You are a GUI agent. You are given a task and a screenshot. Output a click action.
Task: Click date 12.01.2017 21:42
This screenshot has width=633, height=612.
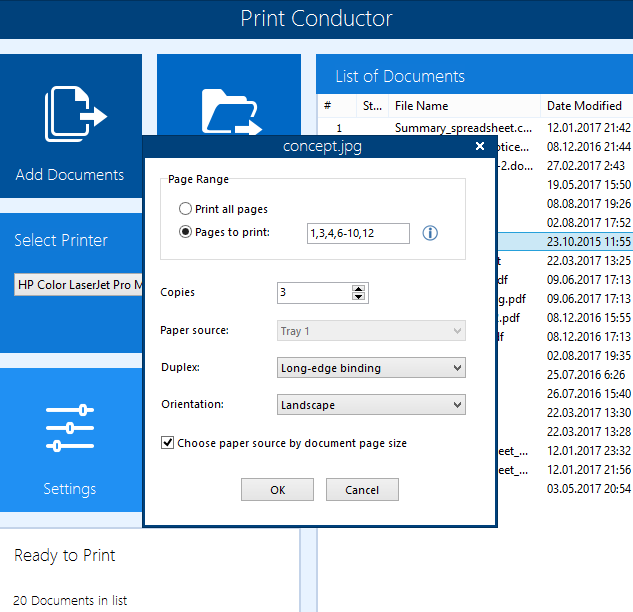(x=589, y=128)
